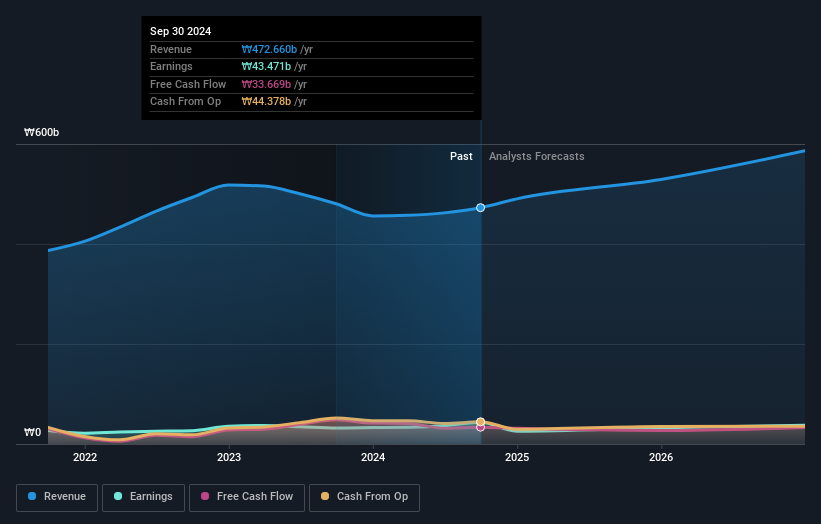Select the pink Free Cash Flow data marker
The image size is (821, 524).
point(480,428)
